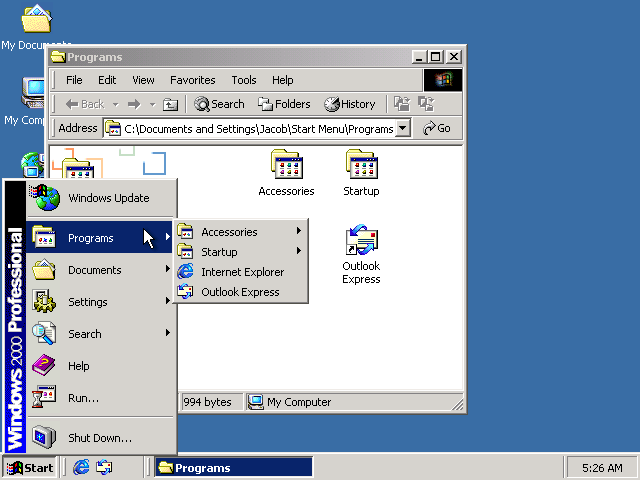Viewport: 640px width, 480px height.
Task: Click the Programs folder icon in Start menu
Action: click(44, 237)
